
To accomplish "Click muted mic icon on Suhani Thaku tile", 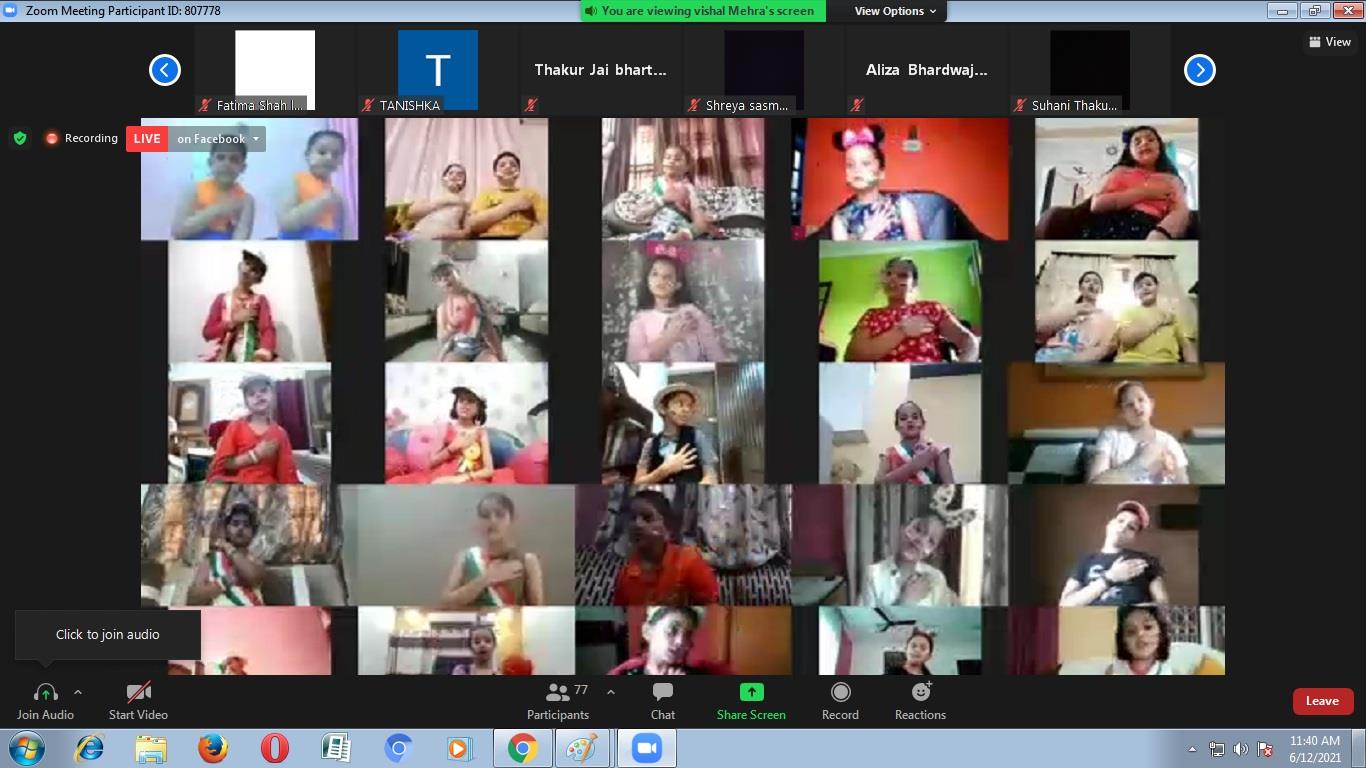I will 1020,105.
